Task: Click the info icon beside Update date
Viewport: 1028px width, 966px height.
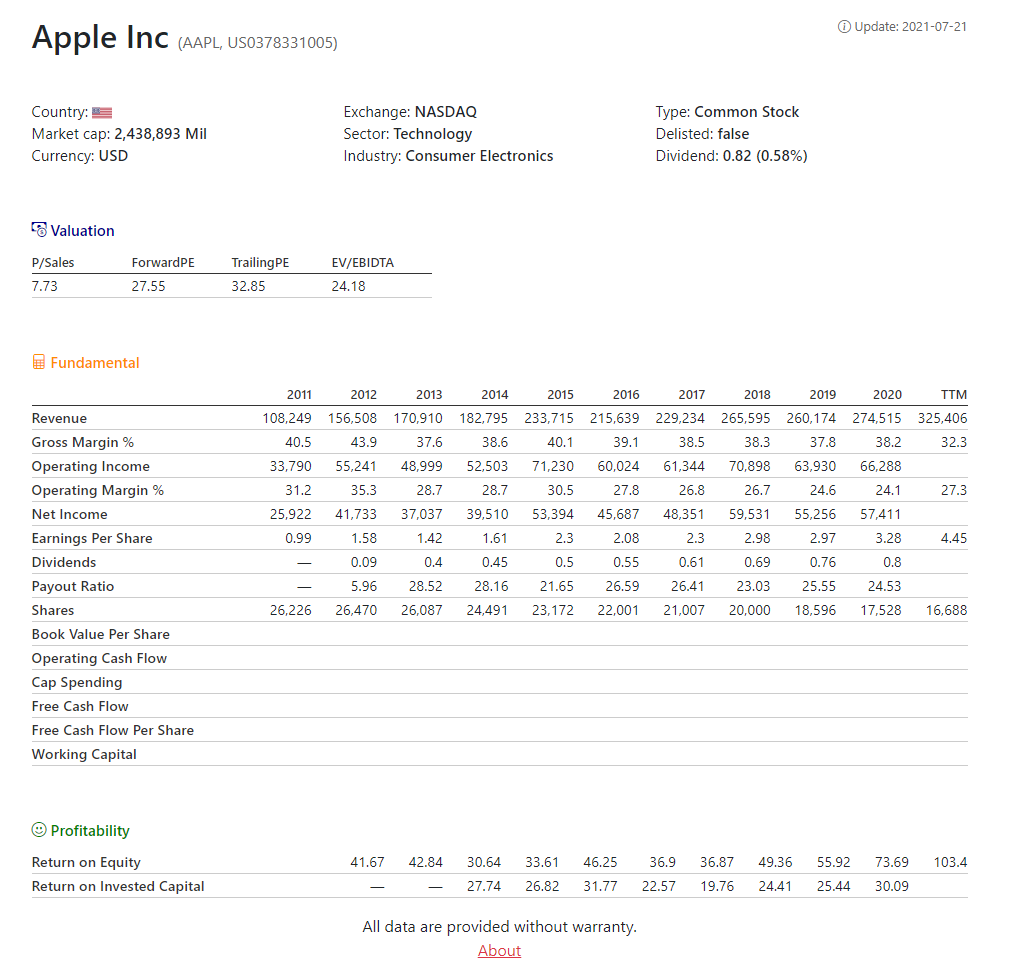Action: pyautogui.click(x=844, y=26)
